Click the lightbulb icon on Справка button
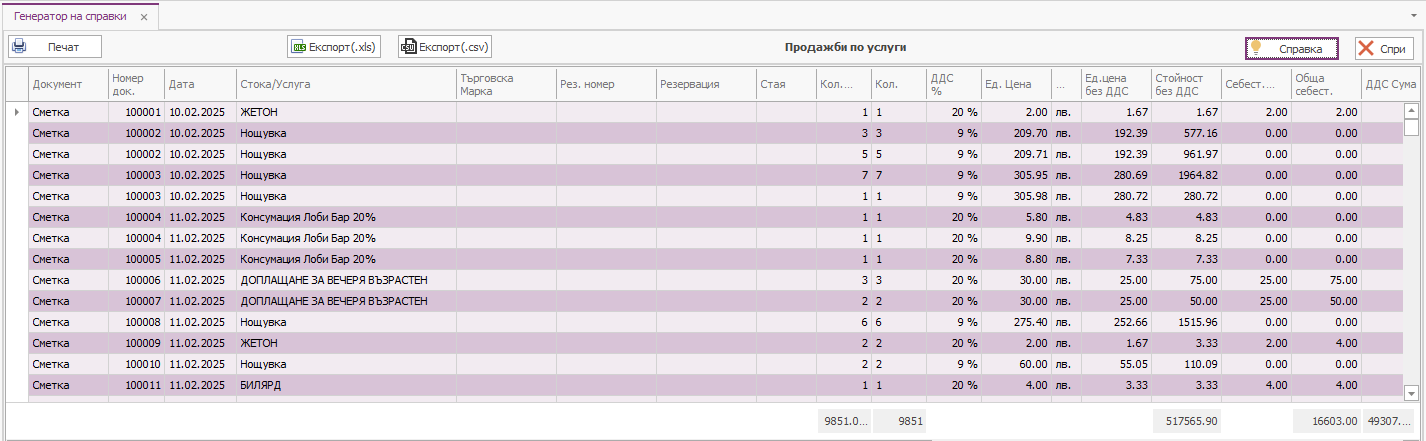This screenshot has width=1426, height=441. (1256, 48)
